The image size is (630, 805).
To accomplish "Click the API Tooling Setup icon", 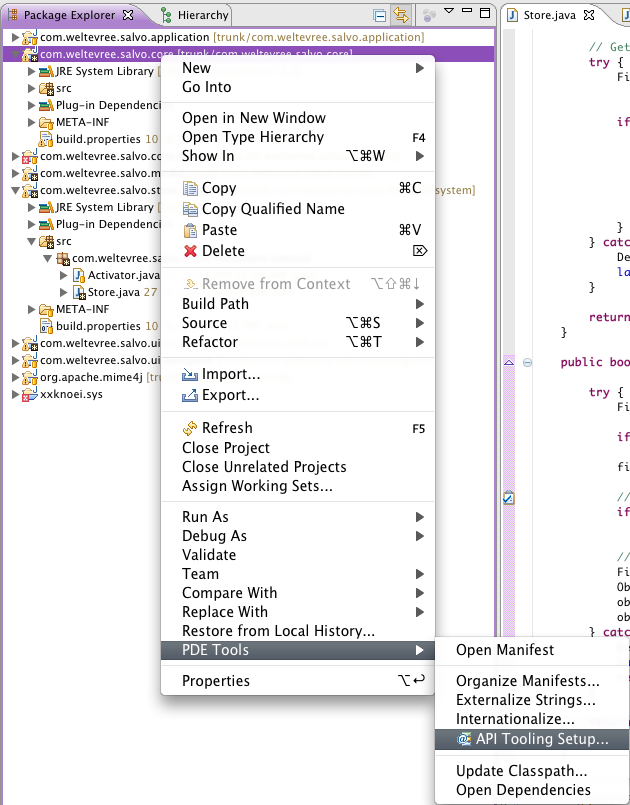I will (464, 739).
